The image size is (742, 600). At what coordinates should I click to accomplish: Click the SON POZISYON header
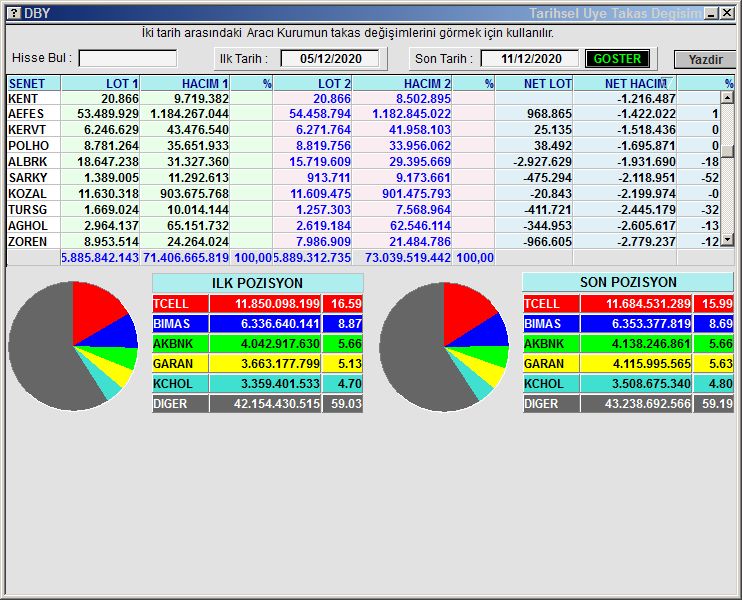(628, 282)
